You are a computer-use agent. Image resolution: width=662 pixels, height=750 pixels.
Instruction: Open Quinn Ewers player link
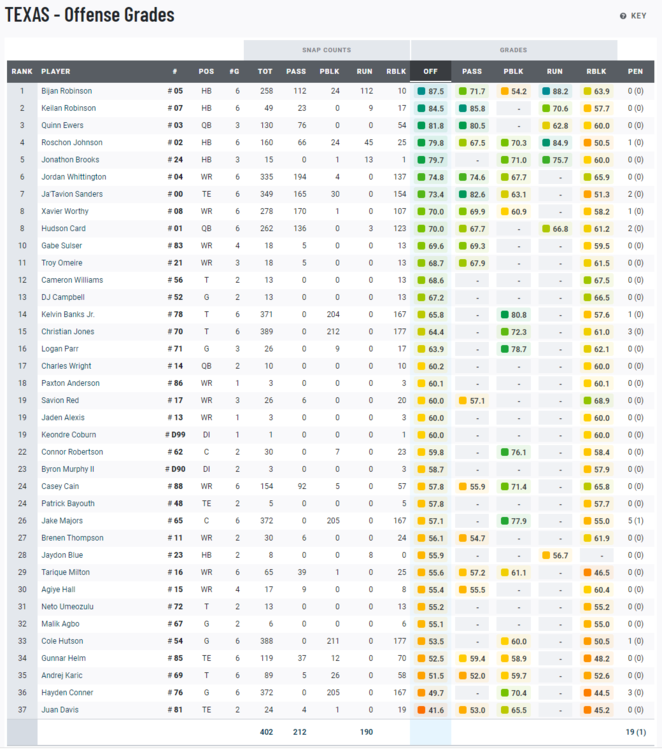(x=62, y=125)
